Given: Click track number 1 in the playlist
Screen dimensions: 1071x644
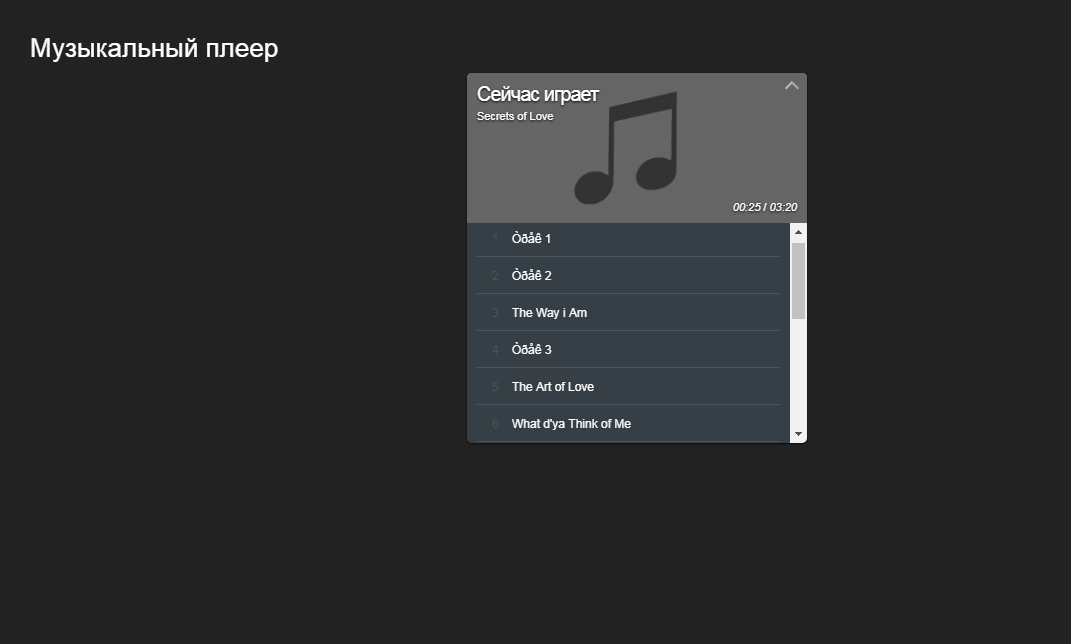Looking at the screenshot, I should pyautogui.click(x=495, y=239).
